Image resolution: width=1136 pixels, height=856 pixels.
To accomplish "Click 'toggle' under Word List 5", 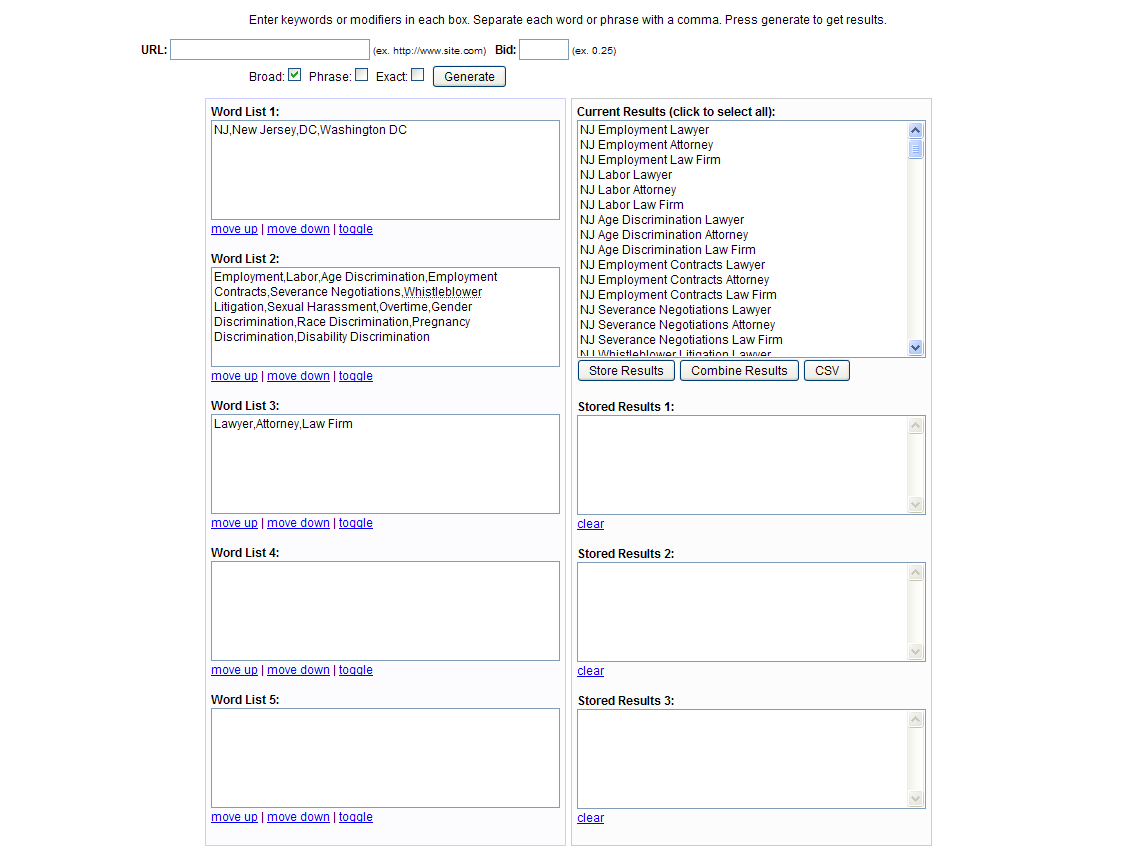I will click(x=356, y=817).
